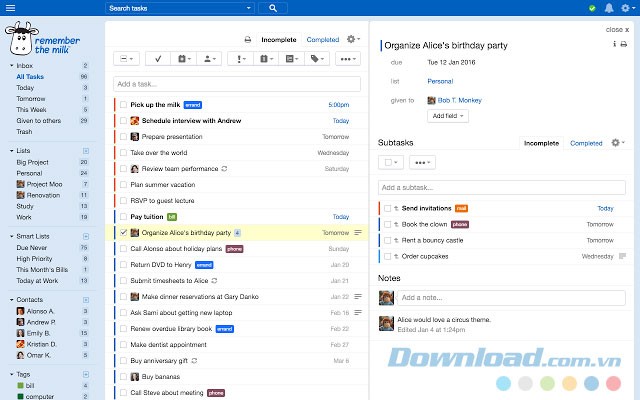Tick the 'Send invitations' subtask checkbox
Image resolution: width=640 pixels, height=400 pixels.
pyautogui.click(x=386, y=208)
